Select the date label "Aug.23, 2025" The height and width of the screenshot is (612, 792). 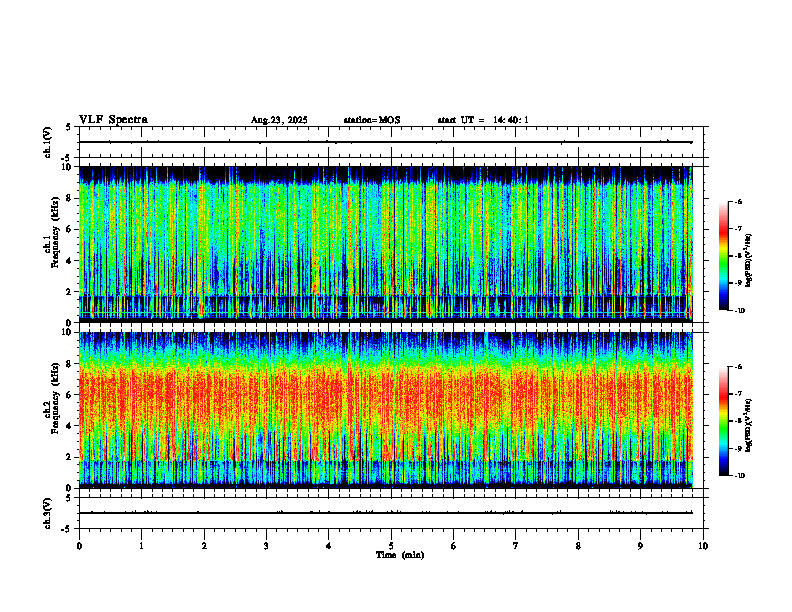pos(279,120)
